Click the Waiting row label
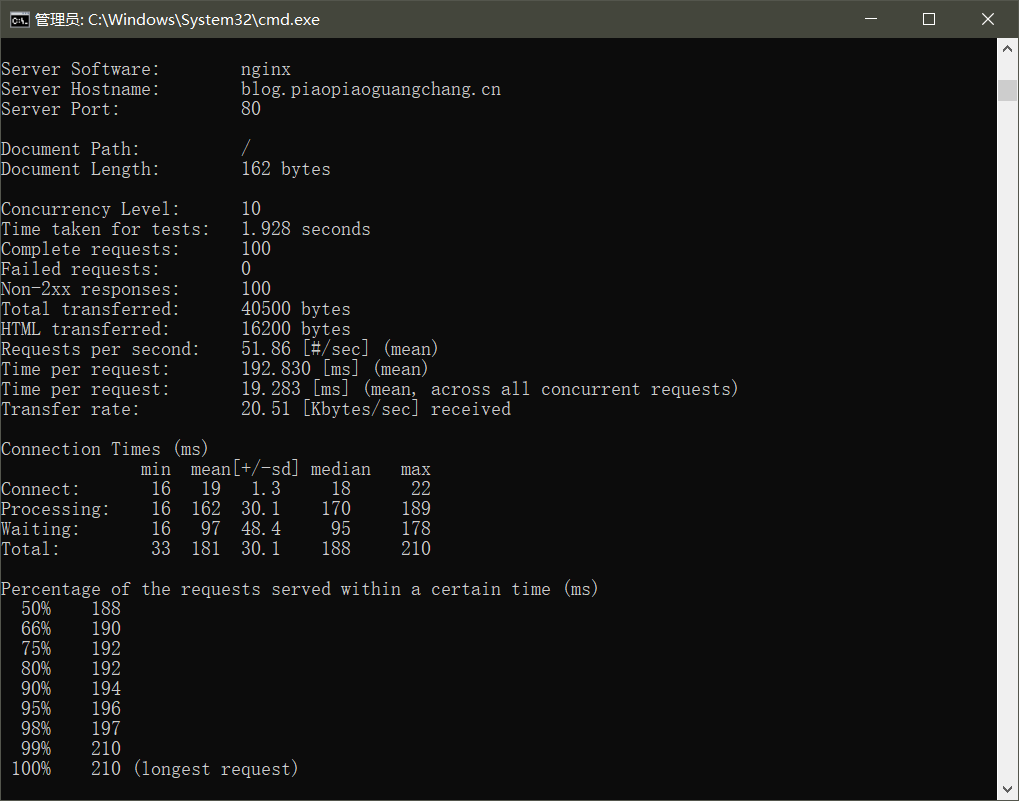 [x=40, y=529]
